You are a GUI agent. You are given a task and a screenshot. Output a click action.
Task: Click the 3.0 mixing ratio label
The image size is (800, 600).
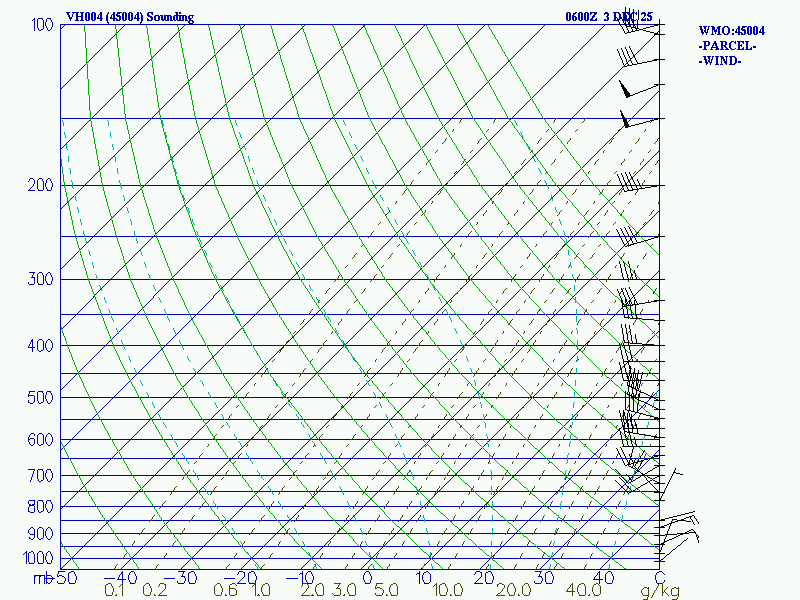click(x=344, y=591)
